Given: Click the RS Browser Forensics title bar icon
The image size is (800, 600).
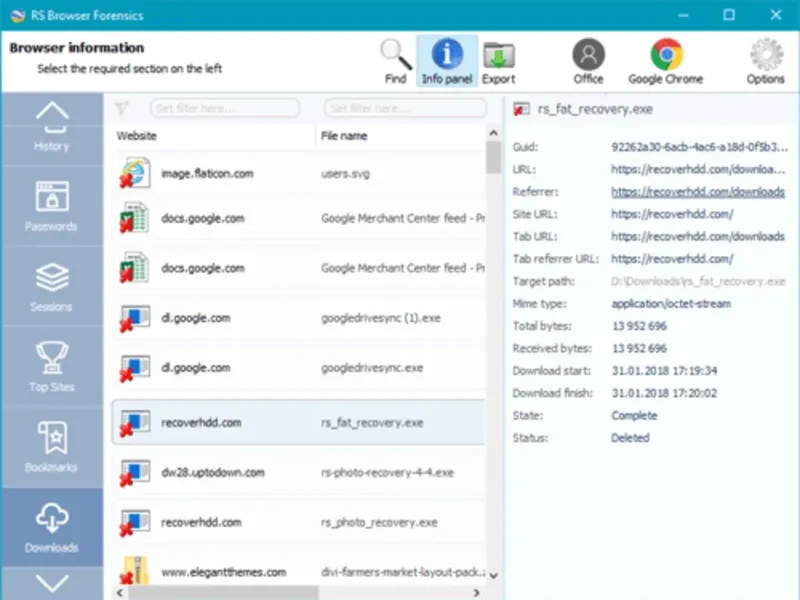Looking at the screenshot, I should coord(18,15).
